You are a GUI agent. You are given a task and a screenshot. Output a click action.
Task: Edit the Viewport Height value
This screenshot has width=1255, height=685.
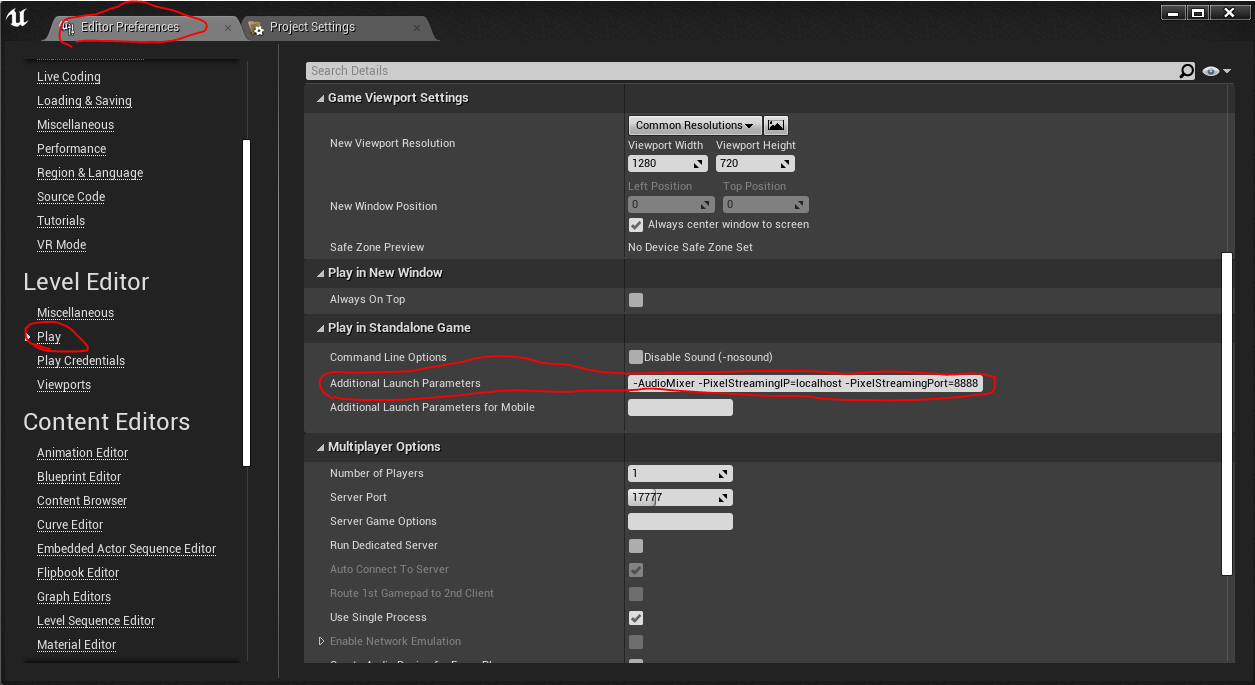point(755,163)
